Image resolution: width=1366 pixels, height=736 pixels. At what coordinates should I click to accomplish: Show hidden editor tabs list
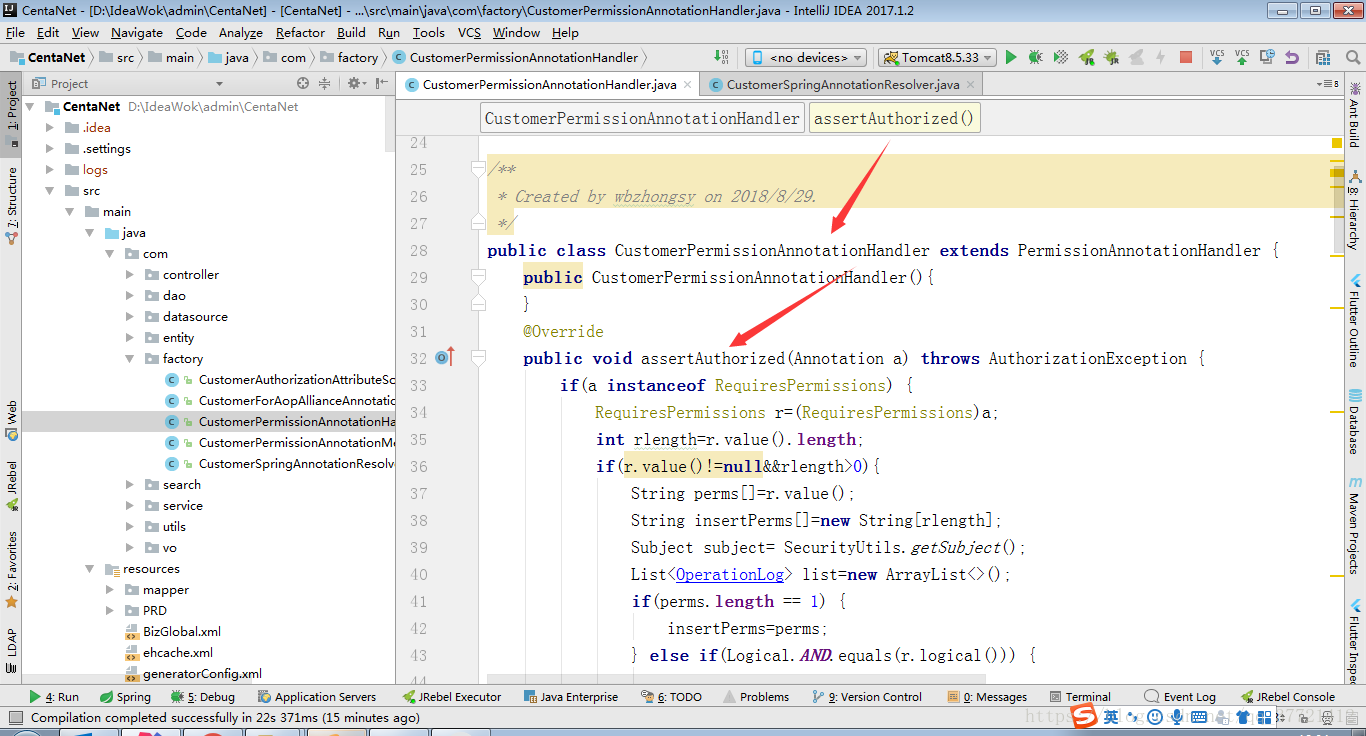(x=1328, y=85)
